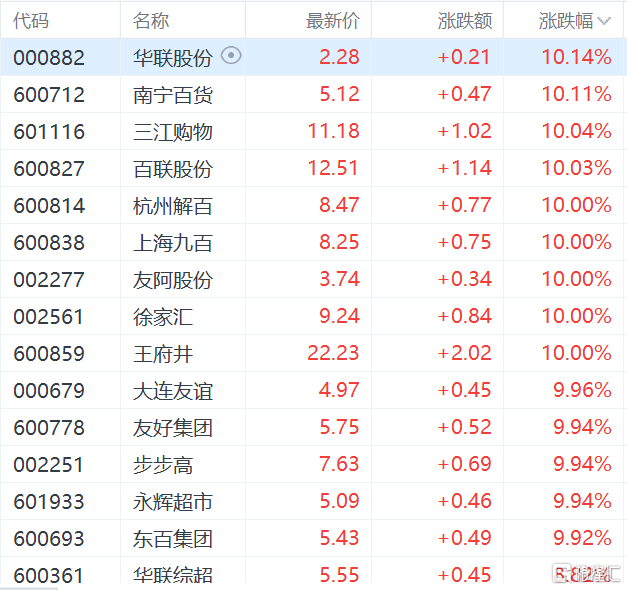Screen dimensions: 627x590
Task: Sort by 最新价 column header
Action: coord(333,21)
